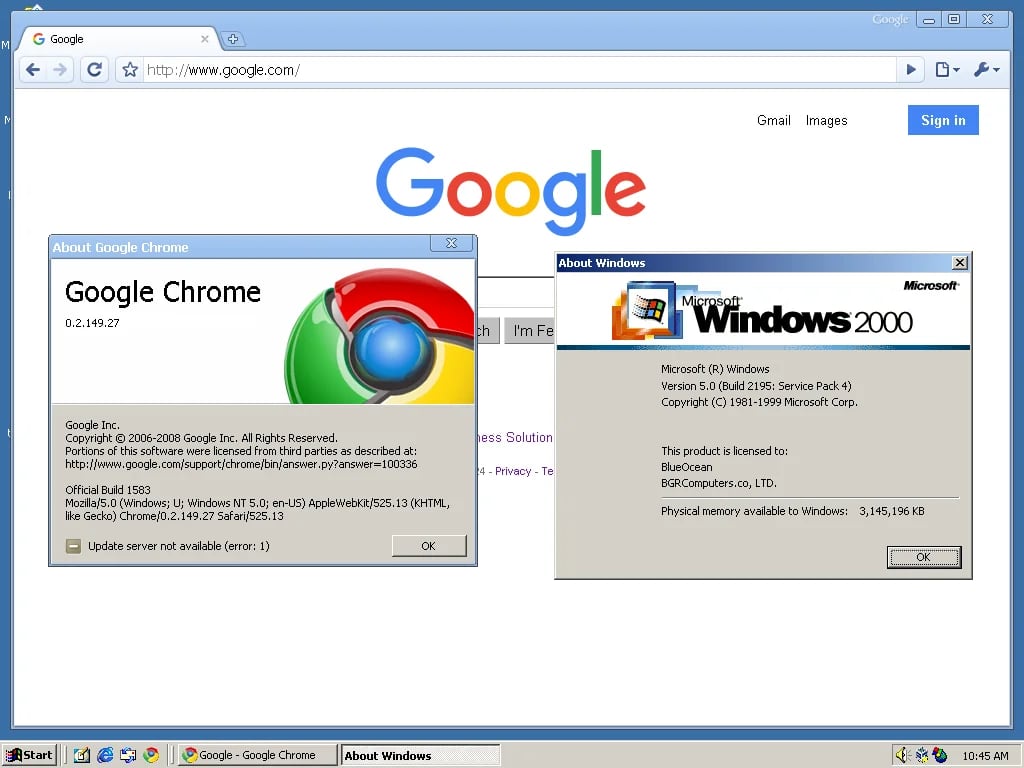Close the Chrome browser window
This screenshot has height=768, width=1024.
point(987,20)
